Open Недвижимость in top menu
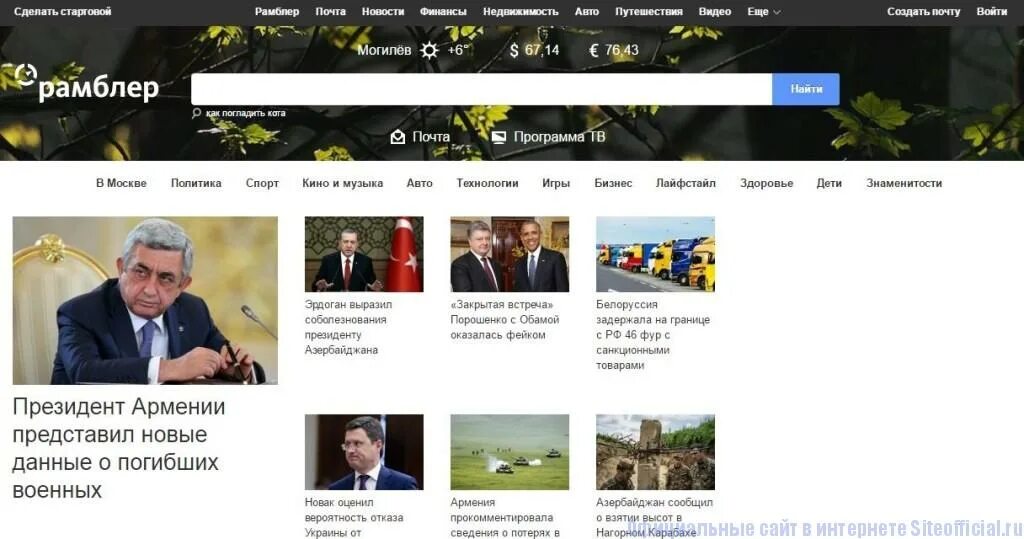 (x=520, y=12)
